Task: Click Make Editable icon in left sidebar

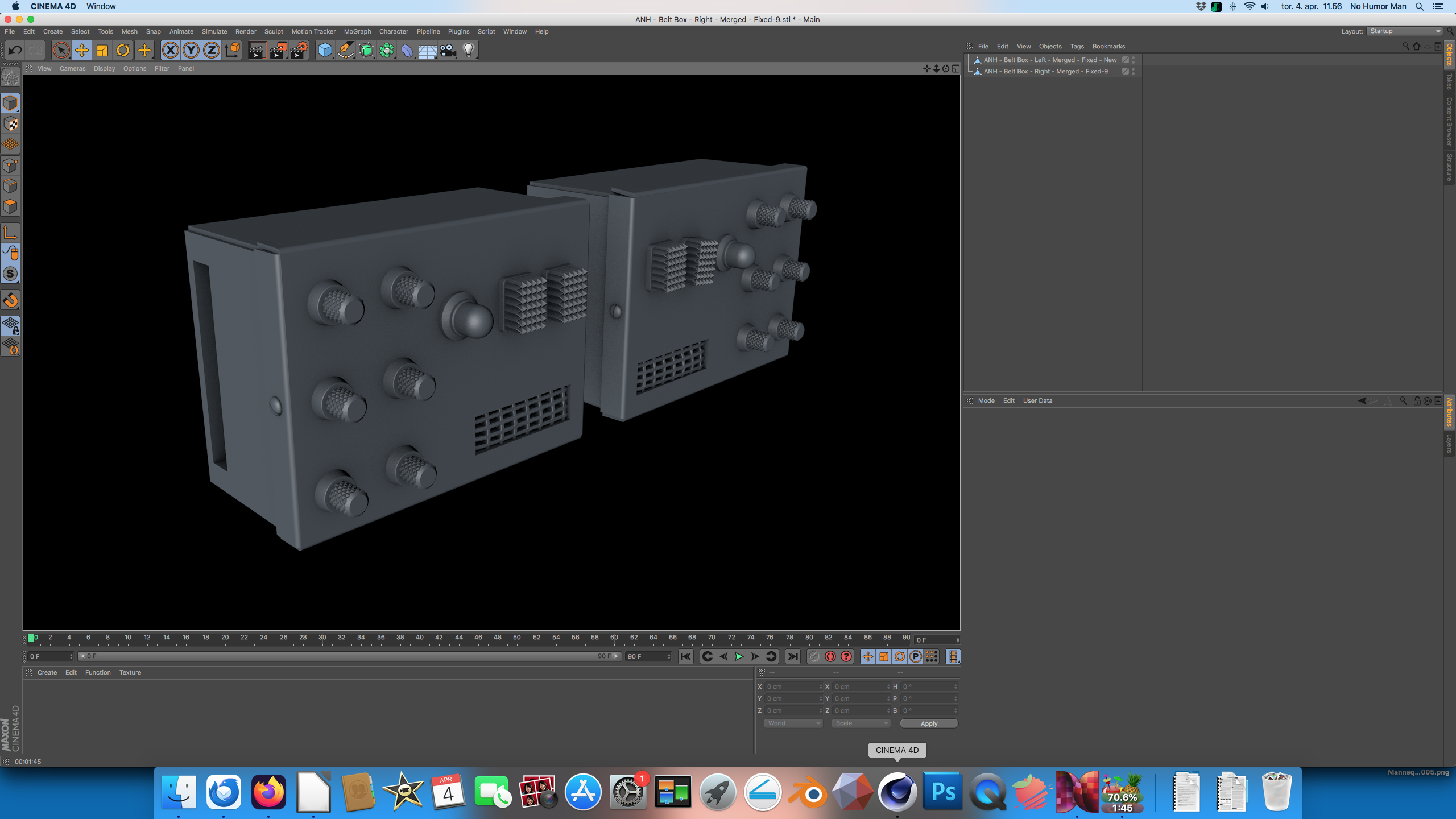Action: click(10, 77)
